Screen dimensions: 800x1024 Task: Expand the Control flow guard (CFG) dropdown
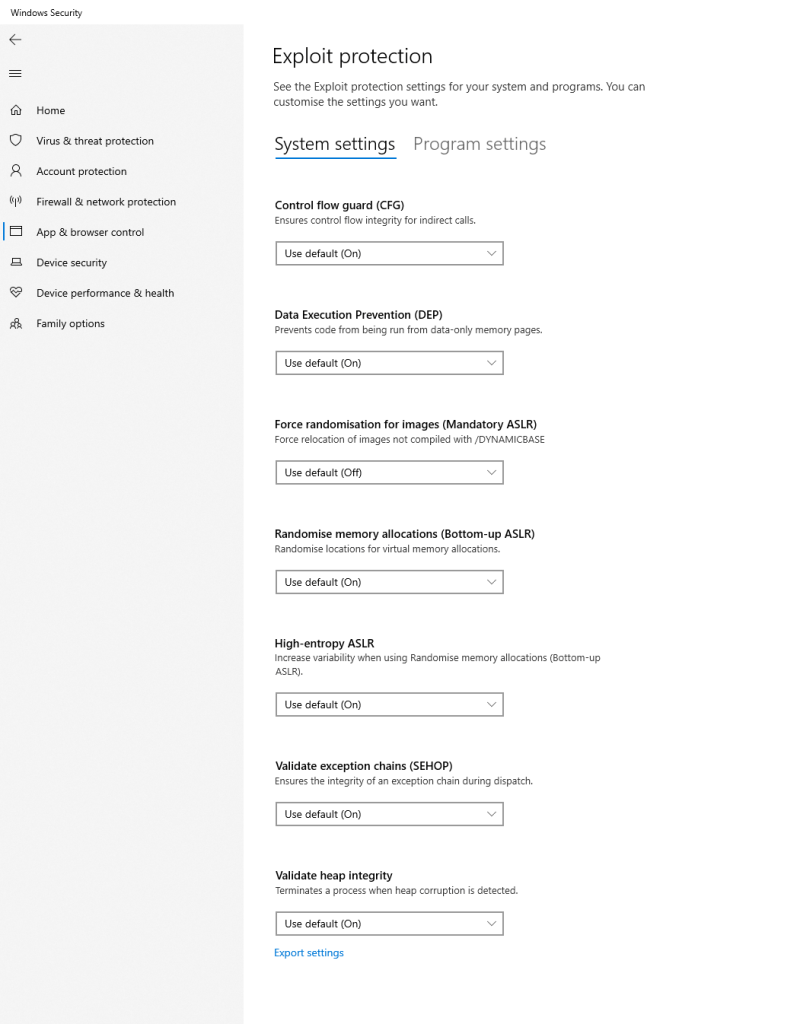(389, 254)
